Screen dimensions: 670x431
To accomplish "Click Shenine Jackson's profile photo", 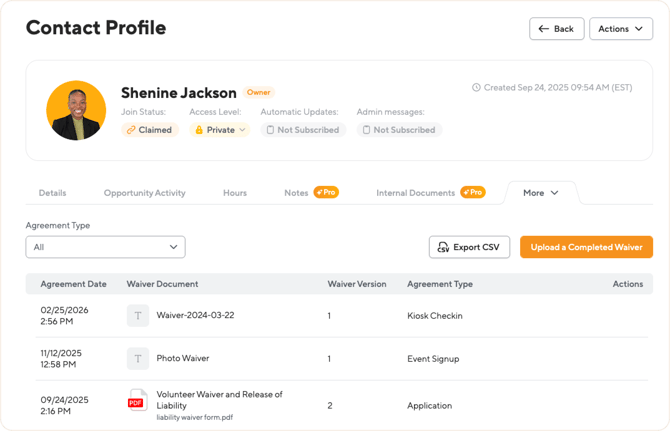I will click(76, 110).
